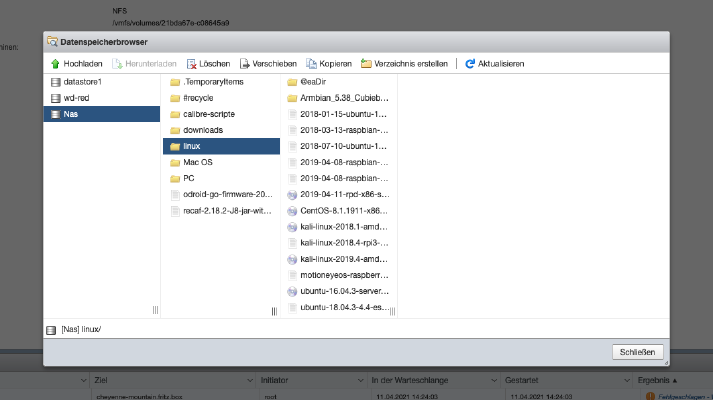
Task: Click the Kopieren copy icon
Action: coord(311,64)
